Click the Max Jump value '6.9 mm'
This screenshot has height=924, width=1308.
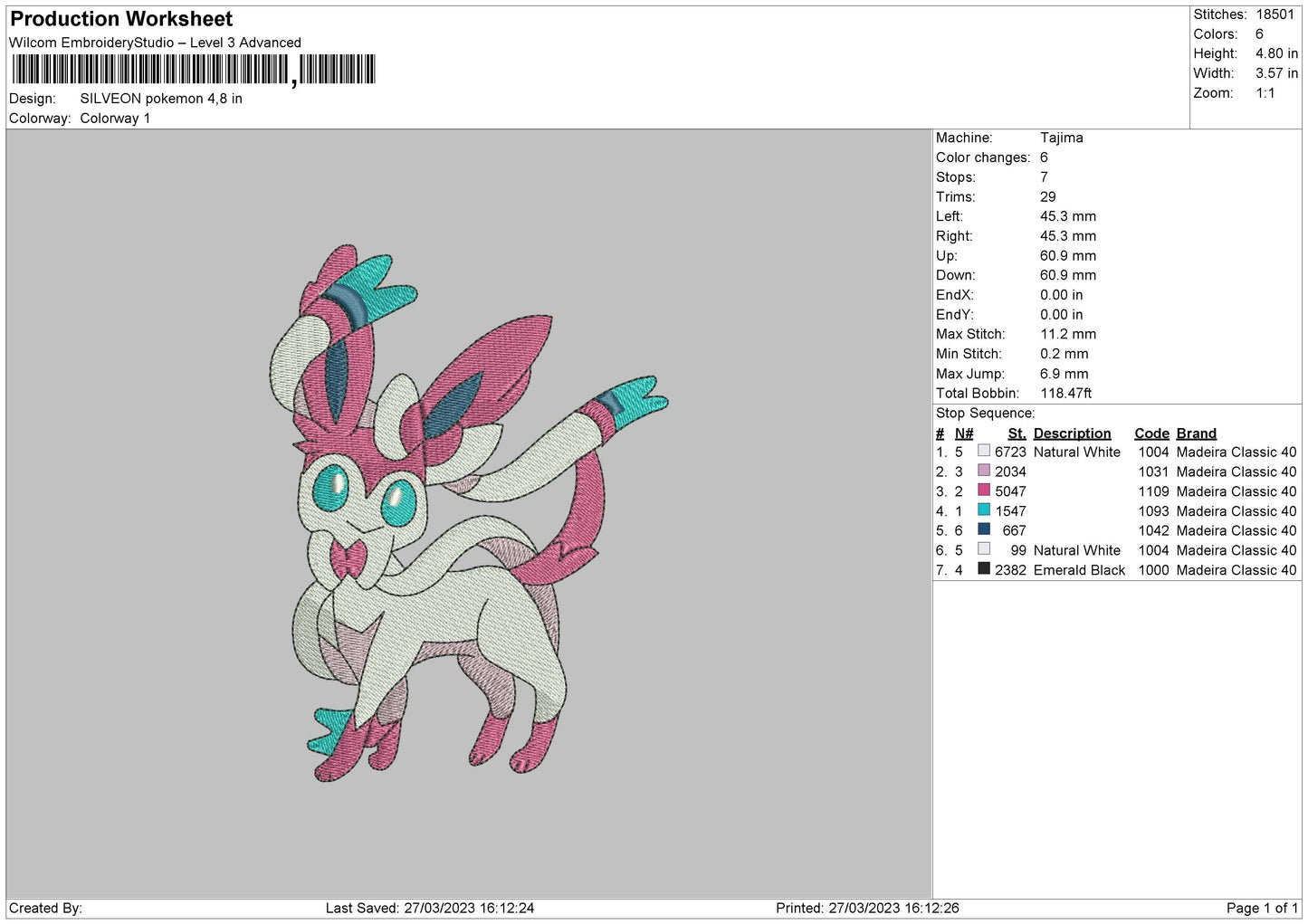point(1065,374)
